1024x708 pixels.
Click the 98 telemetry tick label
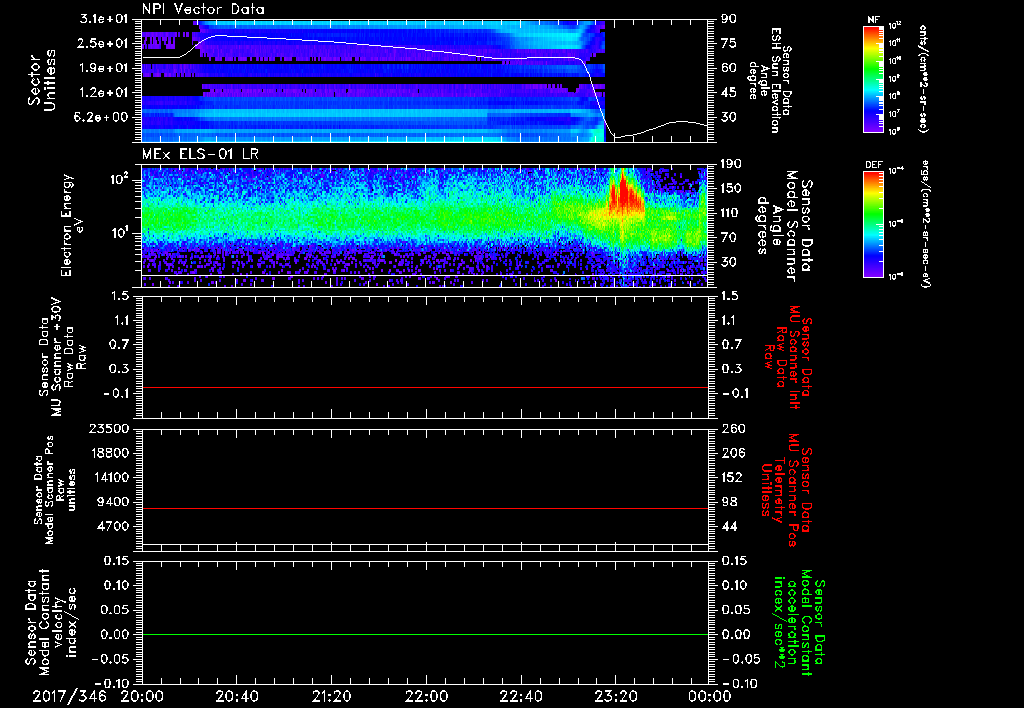(729, 502)
